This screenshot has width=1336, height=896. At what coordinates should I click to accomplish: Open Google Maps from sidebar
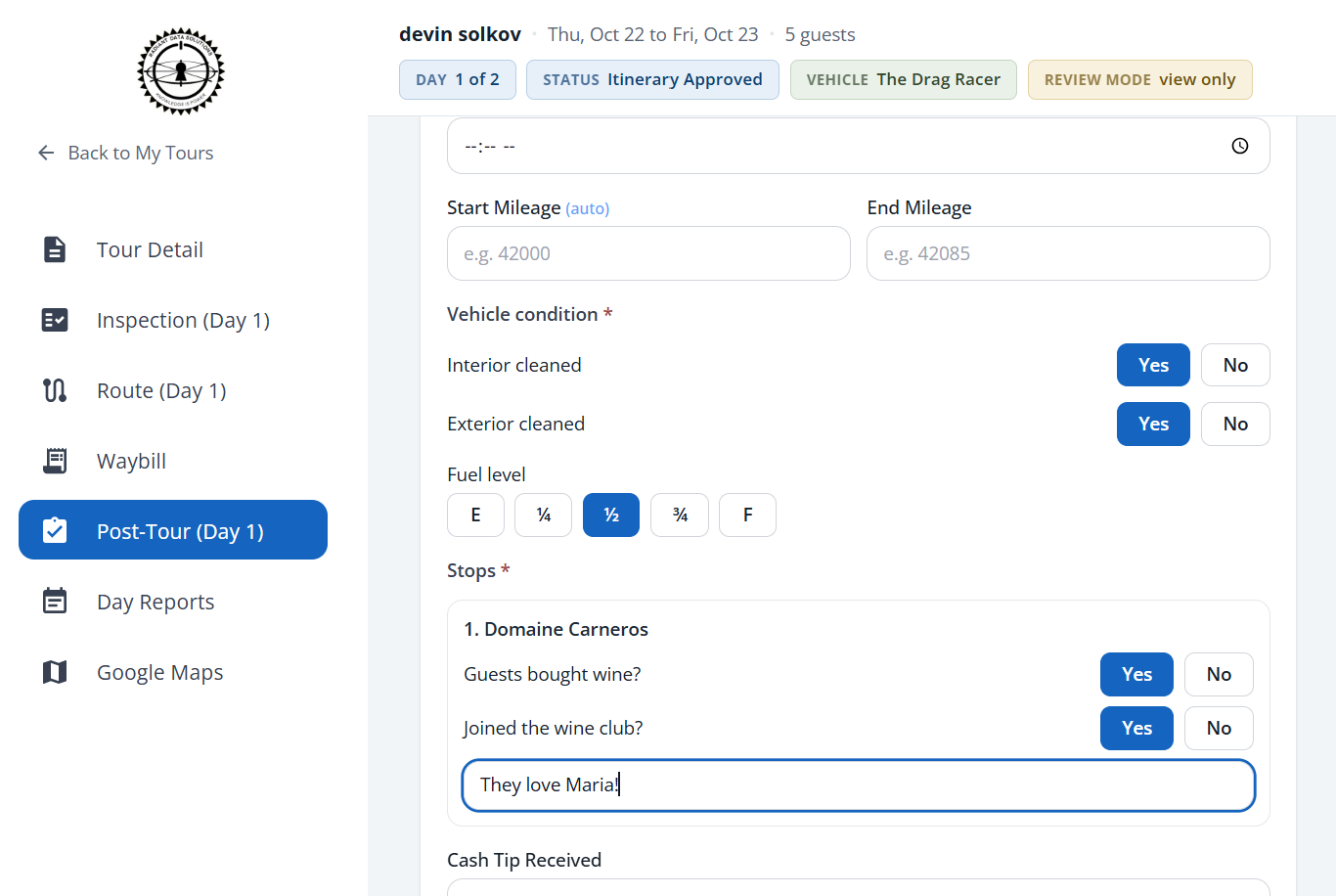tap(173, 672)
